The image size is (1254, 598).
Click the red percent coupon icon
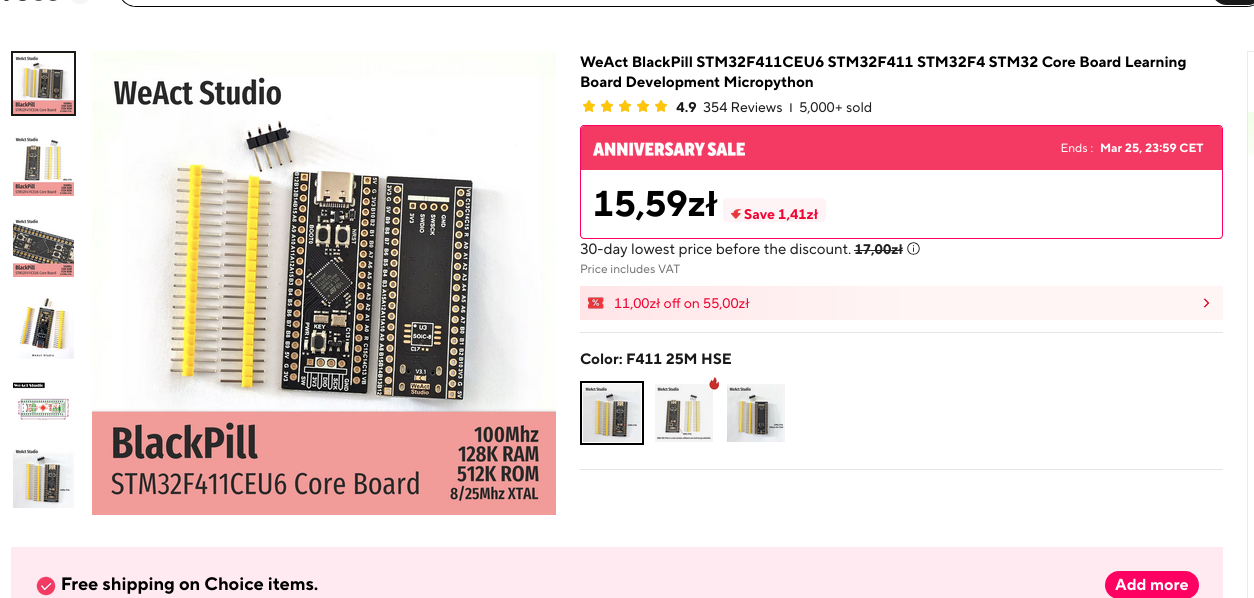click(596, 303)
